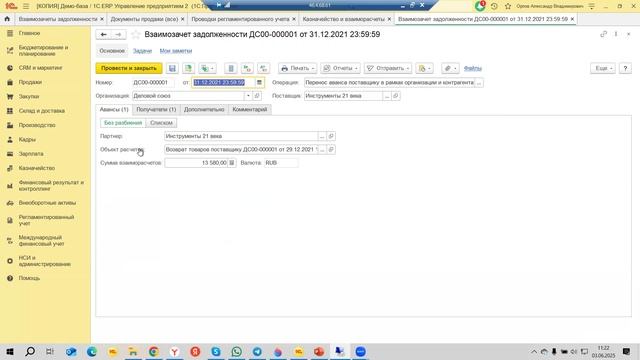The width and height of the screenshot is (640, 360).
Task: Open the Еще menu
Action: (x=603, y=68)
